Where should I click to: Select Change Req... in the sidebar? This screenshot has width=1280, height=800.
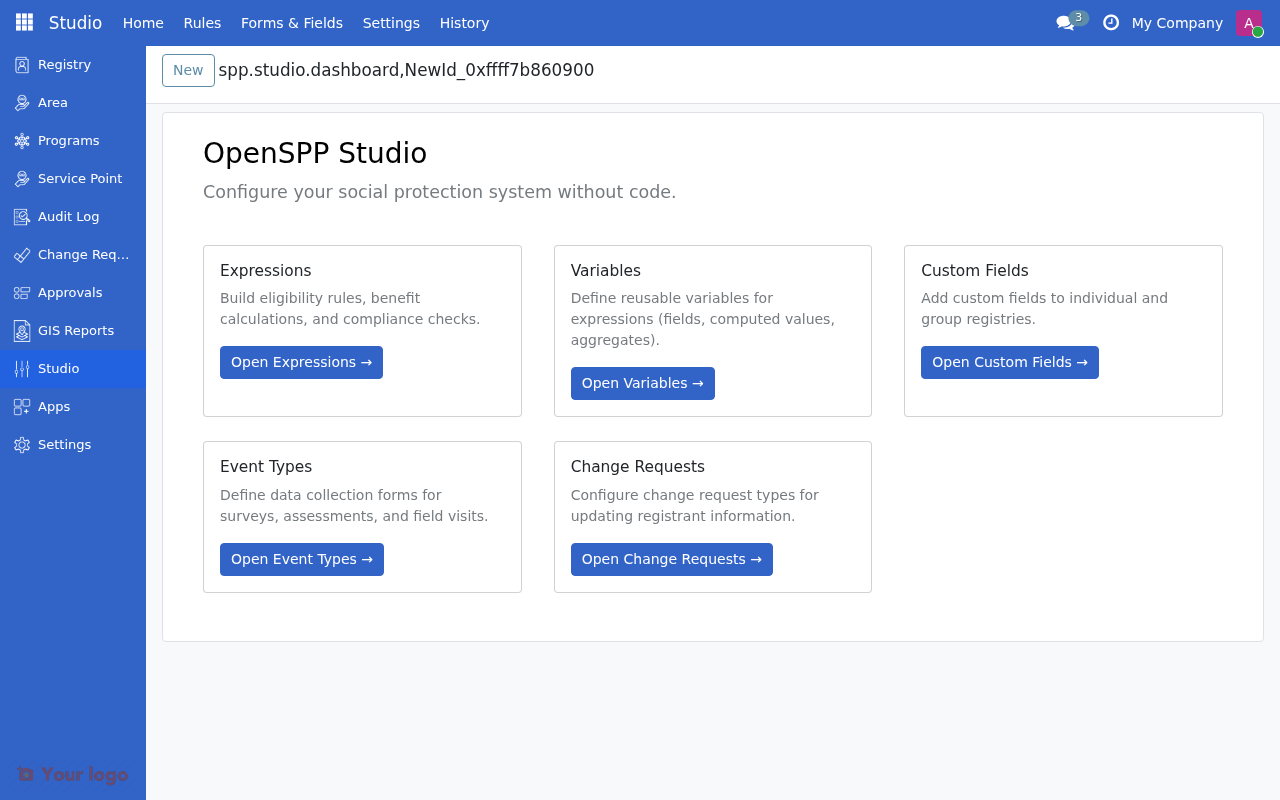tap(82, 254)
